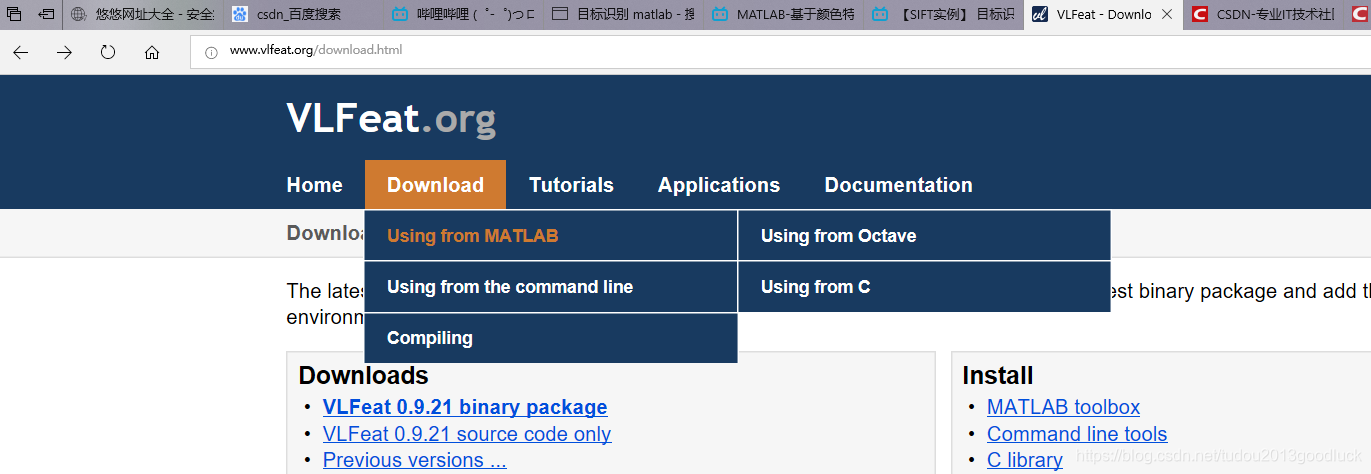This screenshot has height=474, width=1371.
Task: Switch to 【SIFT实例】目标识 tab
Action: (x=942, y=14)
